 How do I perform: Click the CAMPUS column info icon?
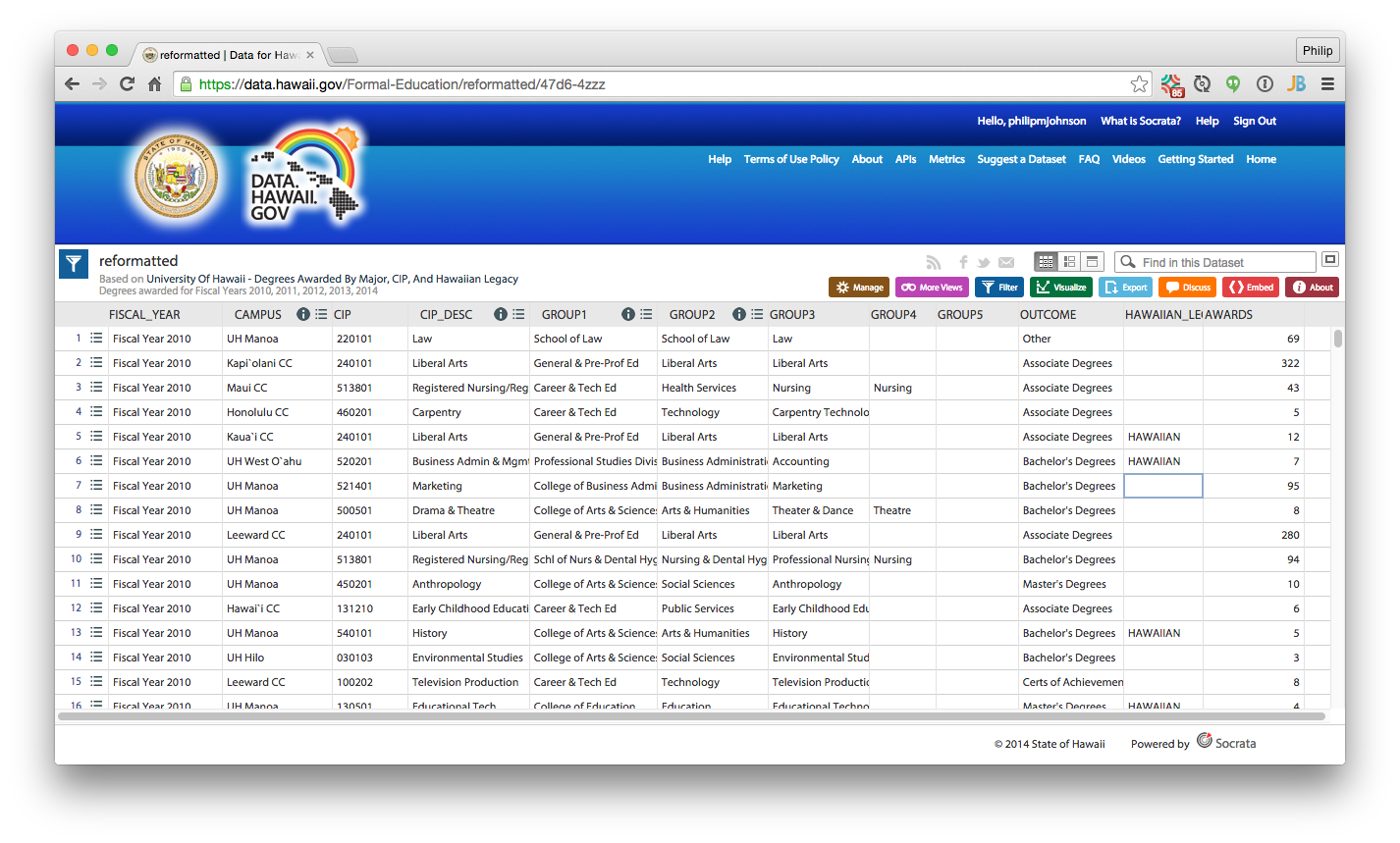coord(303,315)
